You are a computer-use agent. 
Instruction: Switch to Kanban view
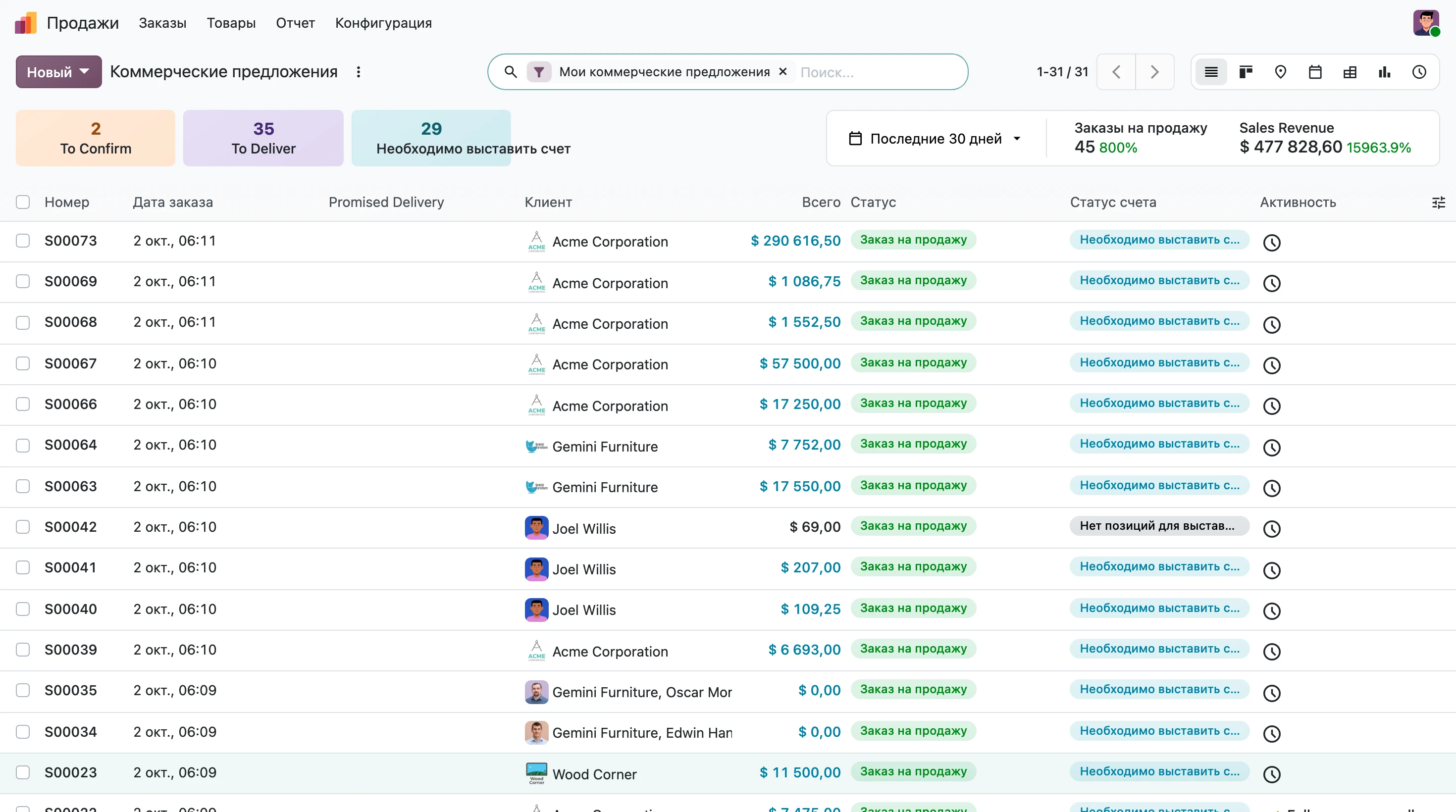1246,72
